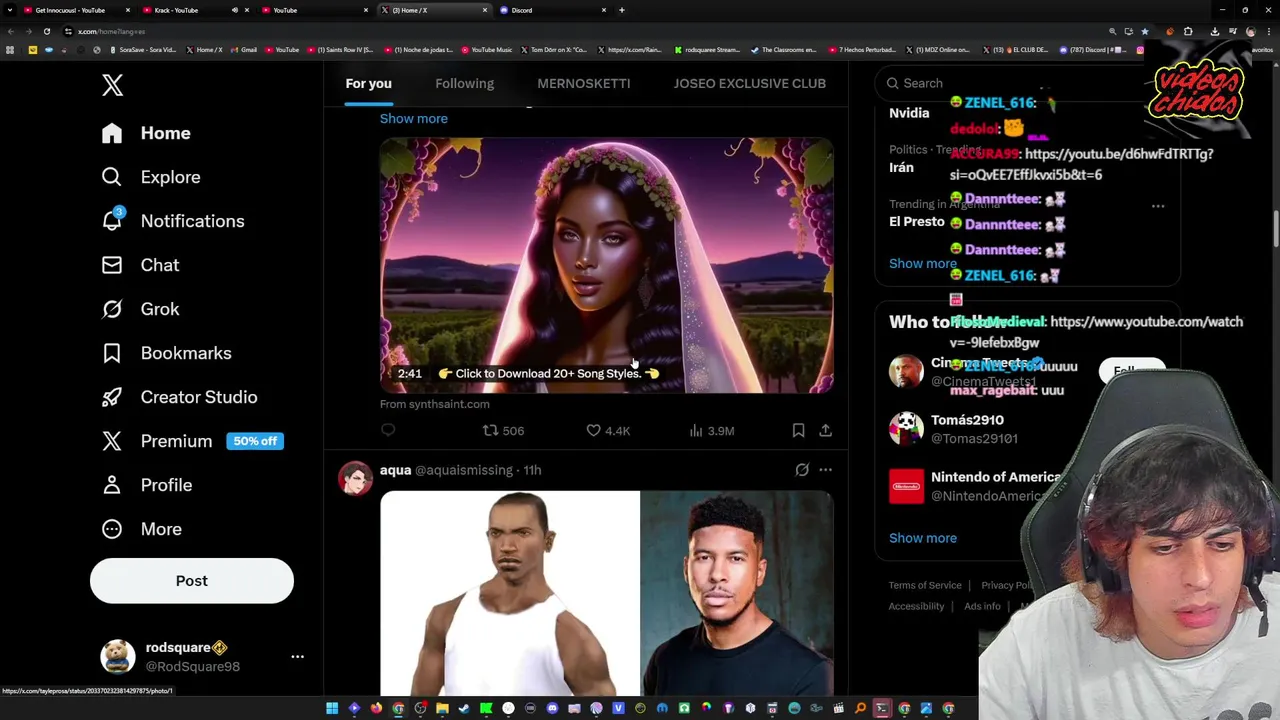Open File Explorer from the taskbar
The image size is (1280, 720).
(442, 709)
